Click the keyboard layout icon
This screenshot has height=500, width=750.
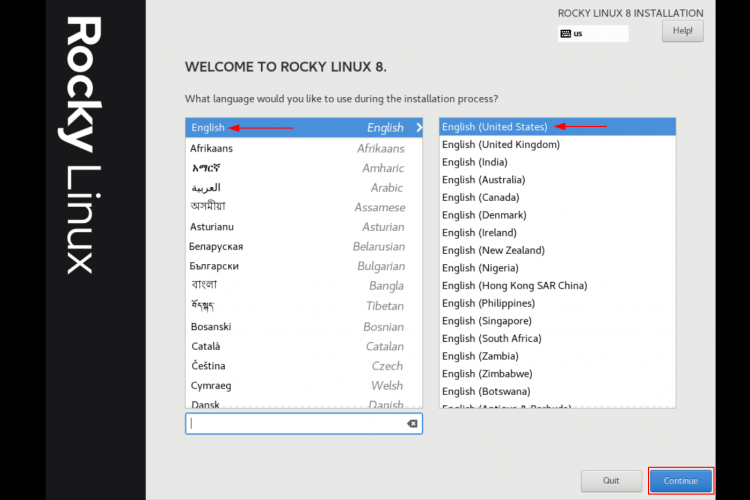[566, 33]
